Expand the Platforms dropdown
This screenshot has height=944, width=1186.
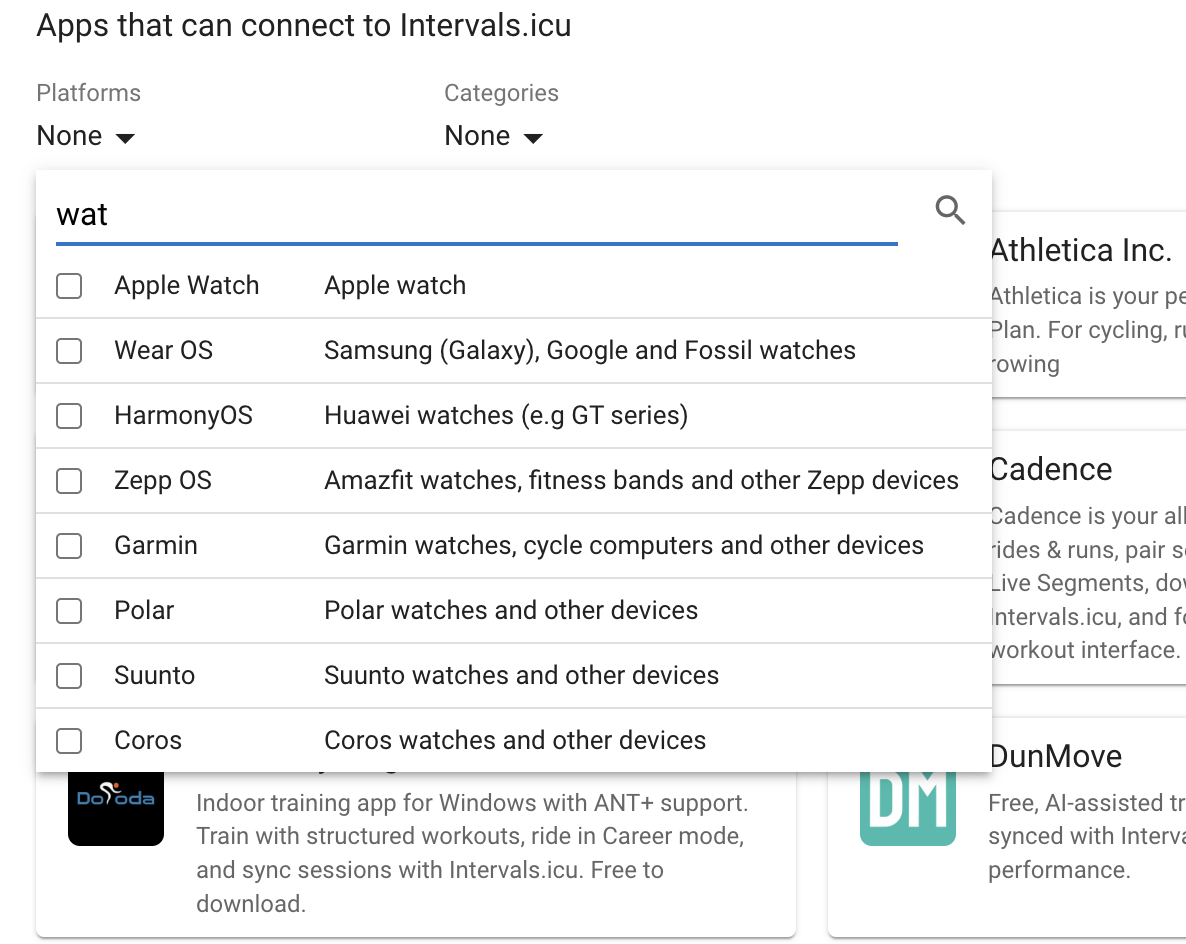coord(85,136)
